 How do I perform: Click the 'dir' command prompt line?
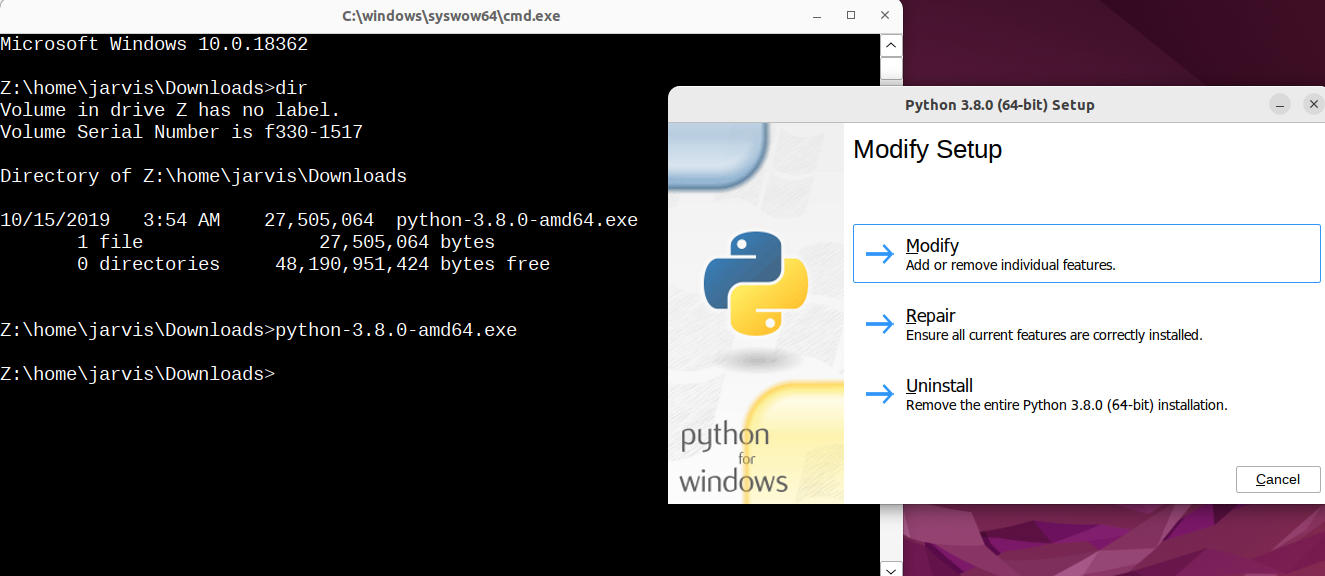[154, 88]
